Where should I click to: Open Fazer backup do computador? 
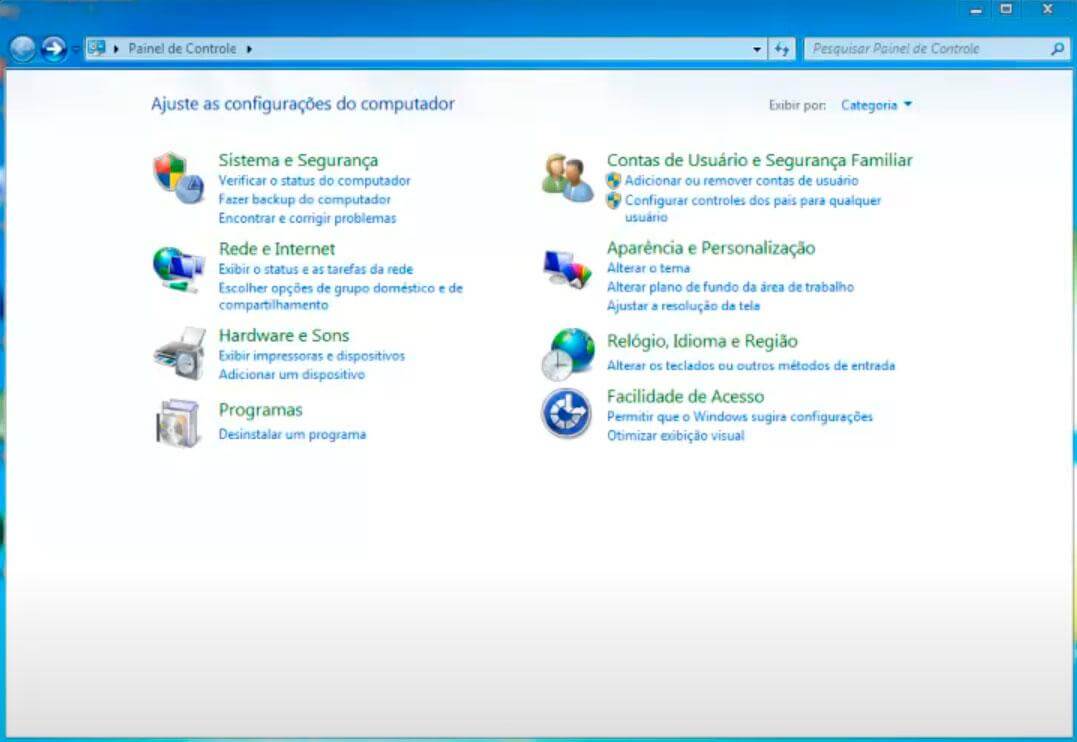tap(304, 199)
